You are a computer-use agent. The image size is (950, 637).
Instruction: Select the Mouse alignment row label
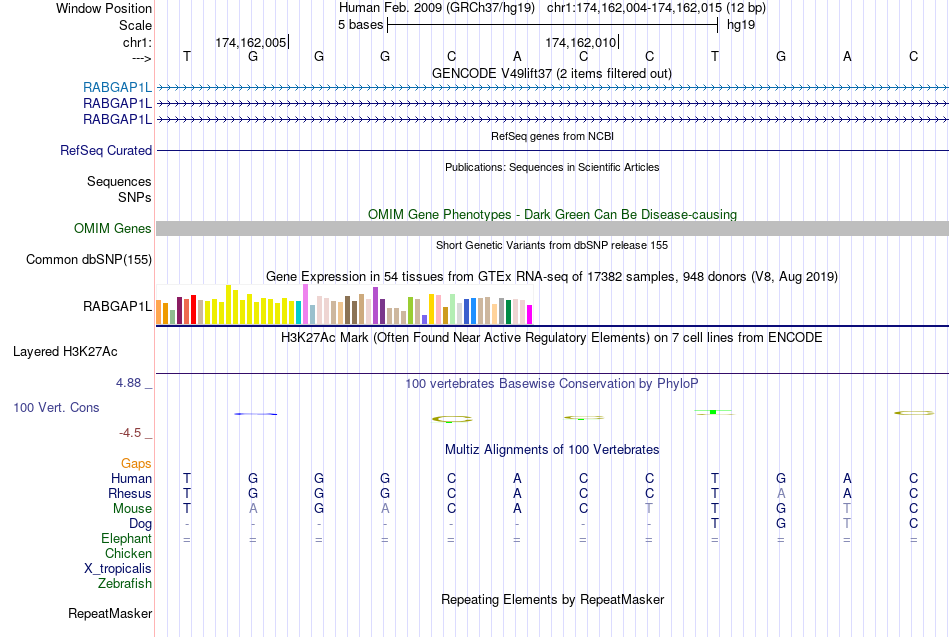(x=132, y=509)
